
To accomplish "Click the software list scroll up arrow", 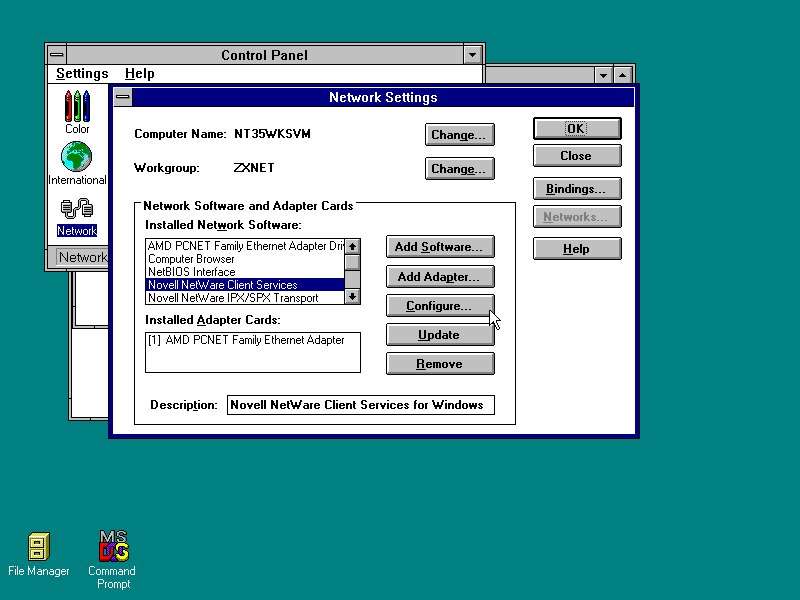I will click(x=353, y=246).
